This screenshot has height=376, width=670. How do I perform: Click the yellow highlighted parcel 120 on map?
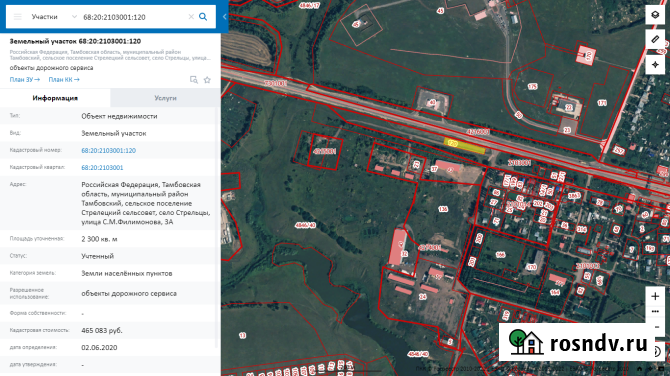coord(464,146)
